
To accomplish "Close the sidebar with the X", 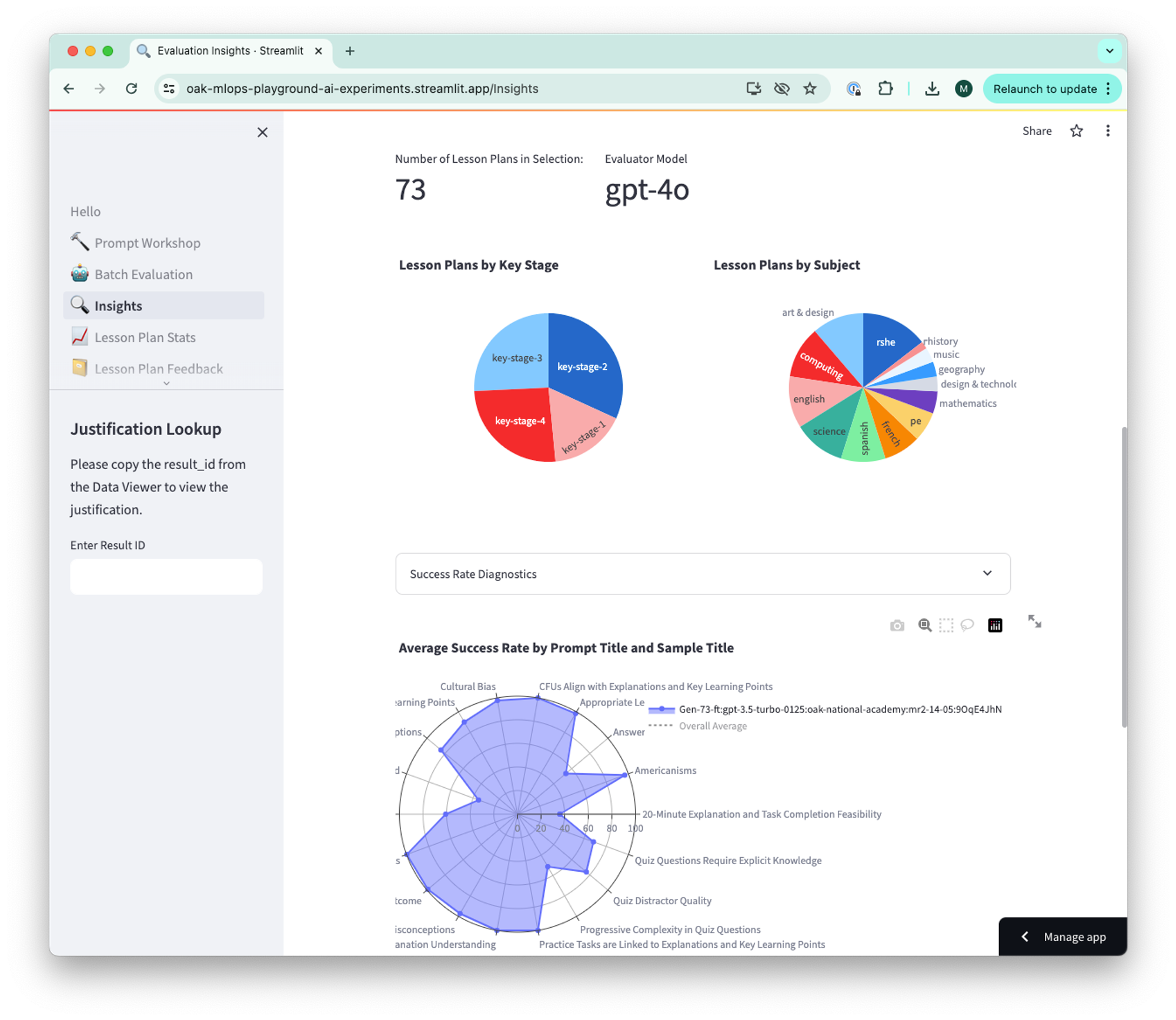I will tap(262, 132).
